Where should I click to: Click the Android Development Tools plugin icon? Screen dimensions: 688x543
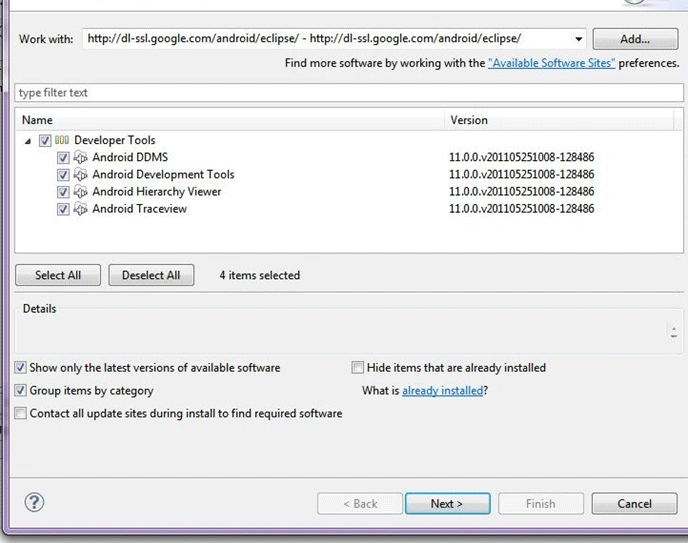[x=80, y=174]
